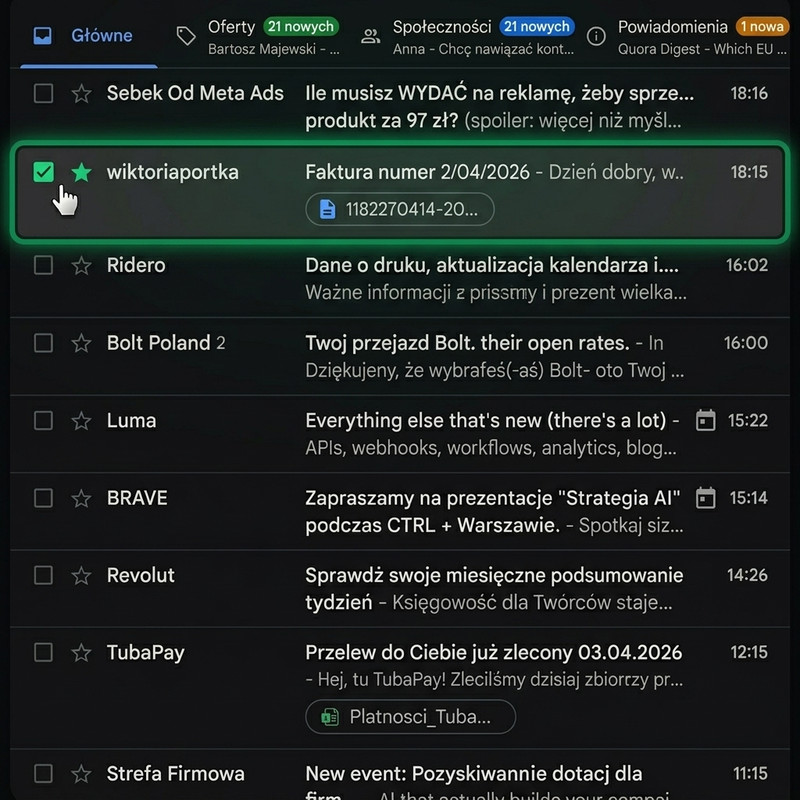Click sender name 'Revolut'
This screenshot has height=800, width=800.
[140, 576]
